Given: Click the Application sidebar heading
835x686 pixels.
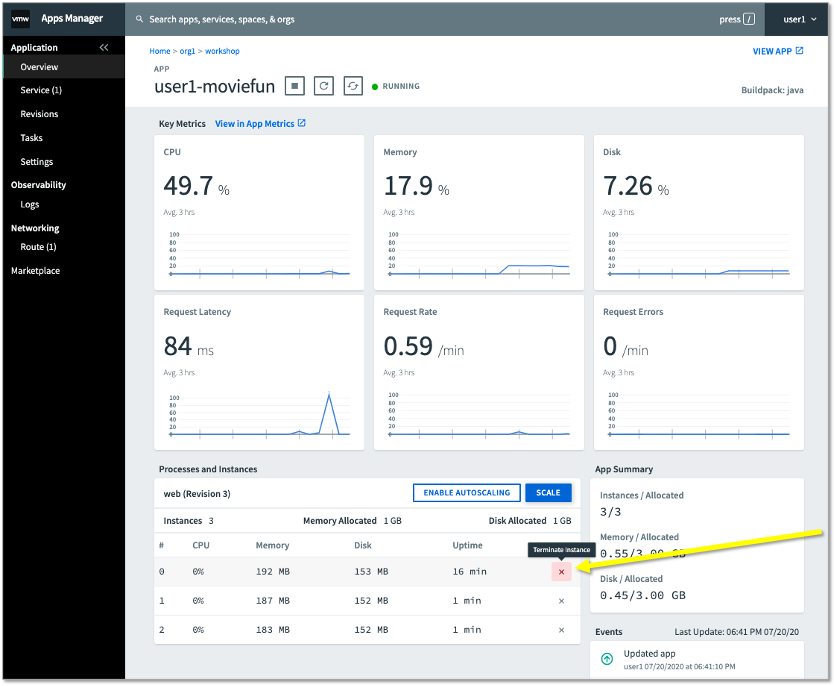Looking at the screenshot, I should coord(34,47).
